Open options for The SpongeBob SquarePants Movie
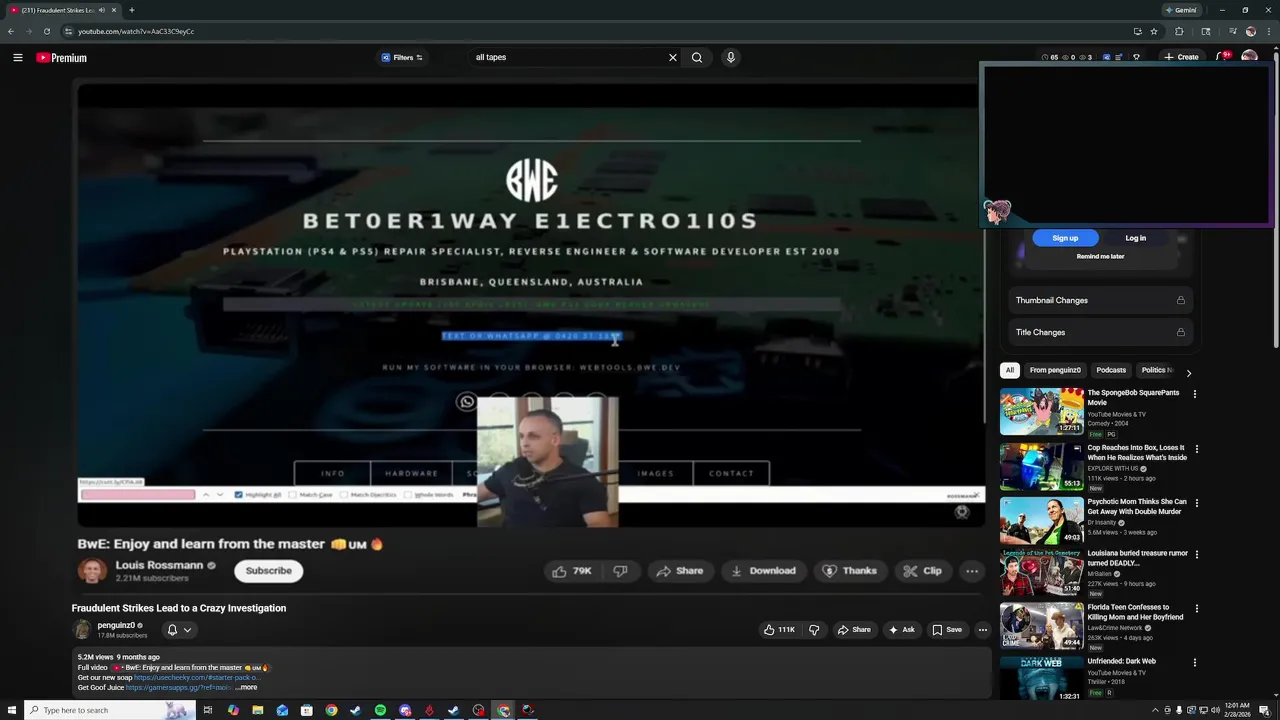The height and width of the screenshot is (720, 1280). pyautogui.click(x=1194, y=394)
